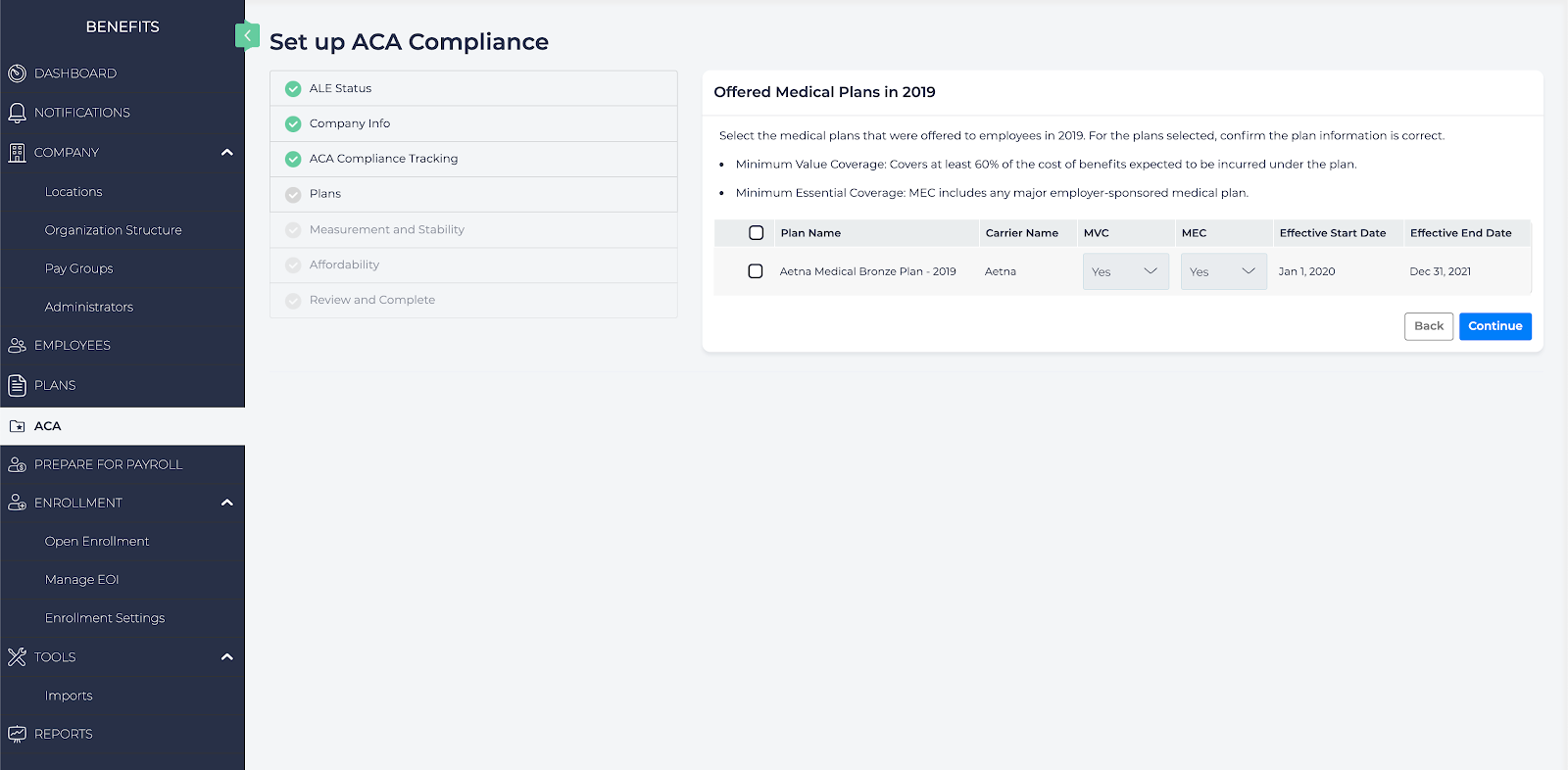Click the Prepare for Payroll icon
The image size is (1568, 770).
click(17, 464)
